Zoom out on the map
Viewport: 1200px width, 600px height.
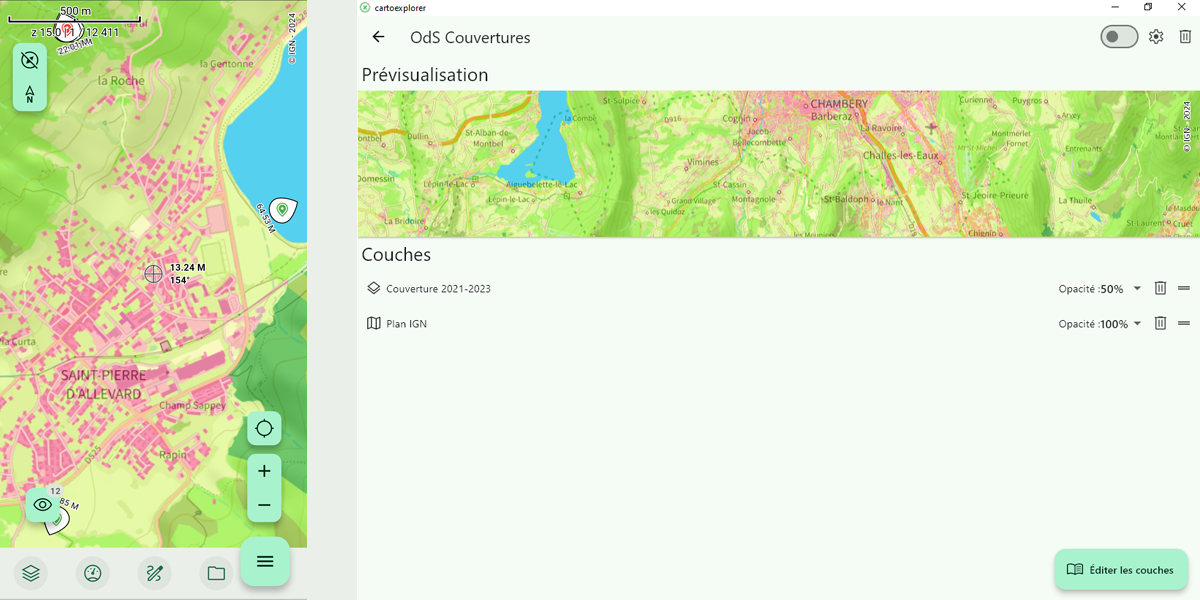point(264,505)
